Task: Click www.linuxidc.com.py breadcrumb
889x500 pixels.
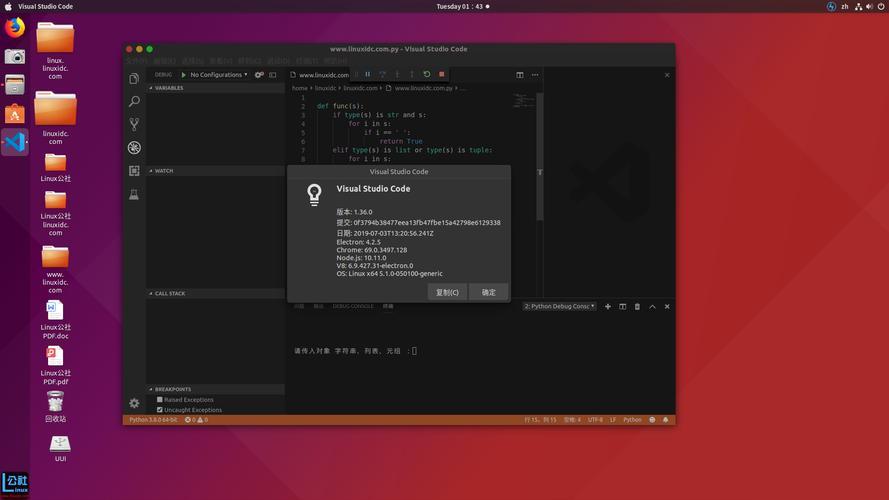Action: coord(424,88)
